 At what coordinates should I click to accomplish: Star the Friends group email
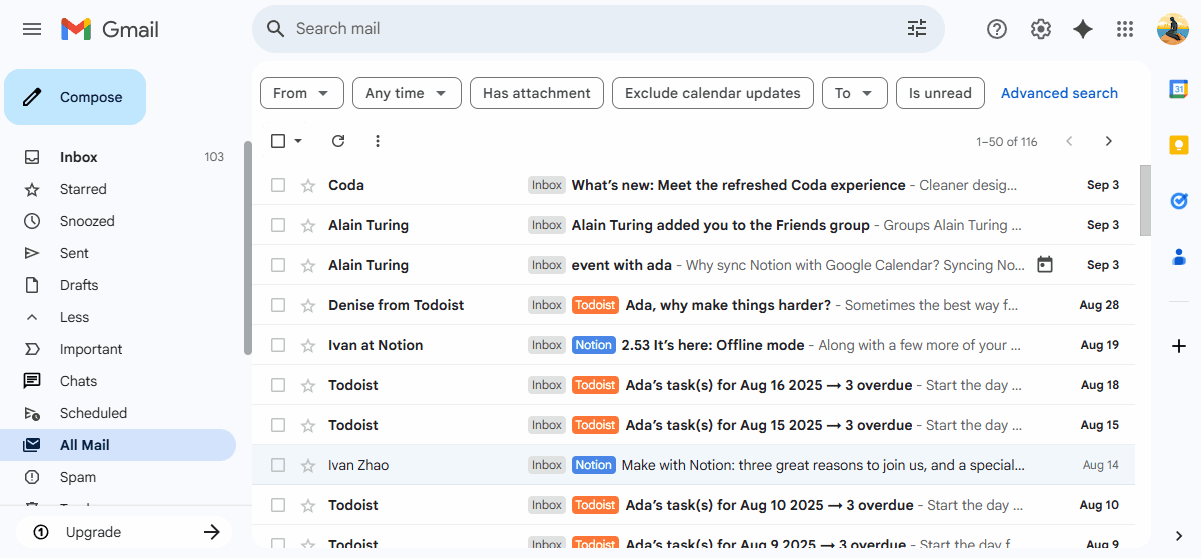308,225
